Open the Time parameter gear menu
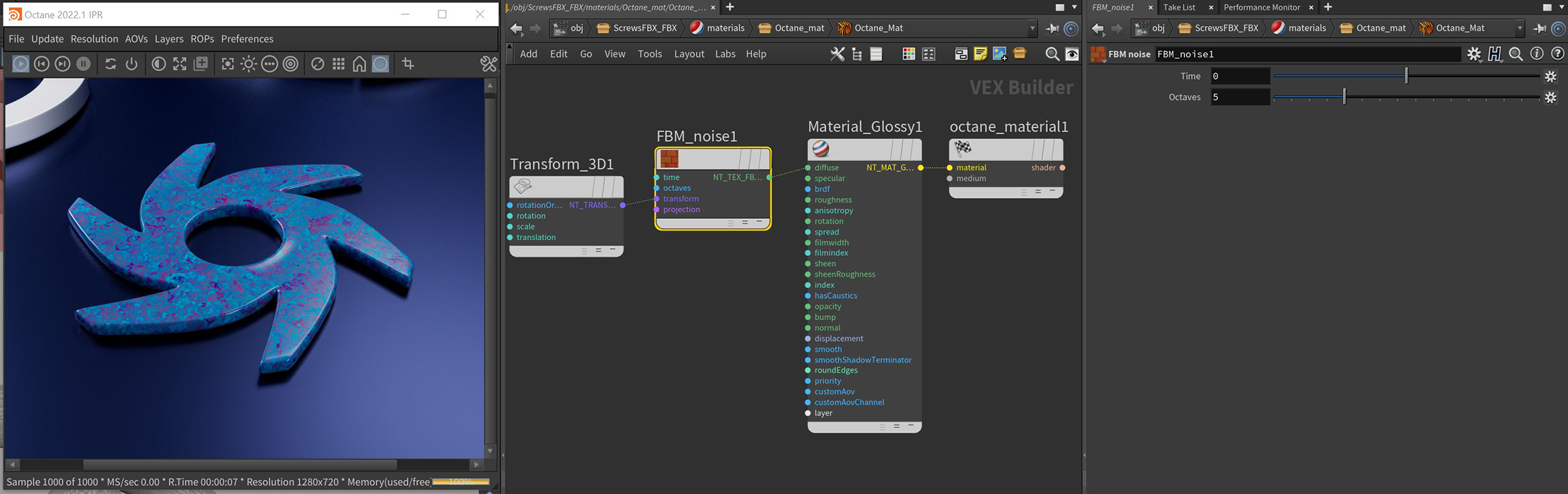The width and height of the screenshot is (1568, 494). 1550,76
